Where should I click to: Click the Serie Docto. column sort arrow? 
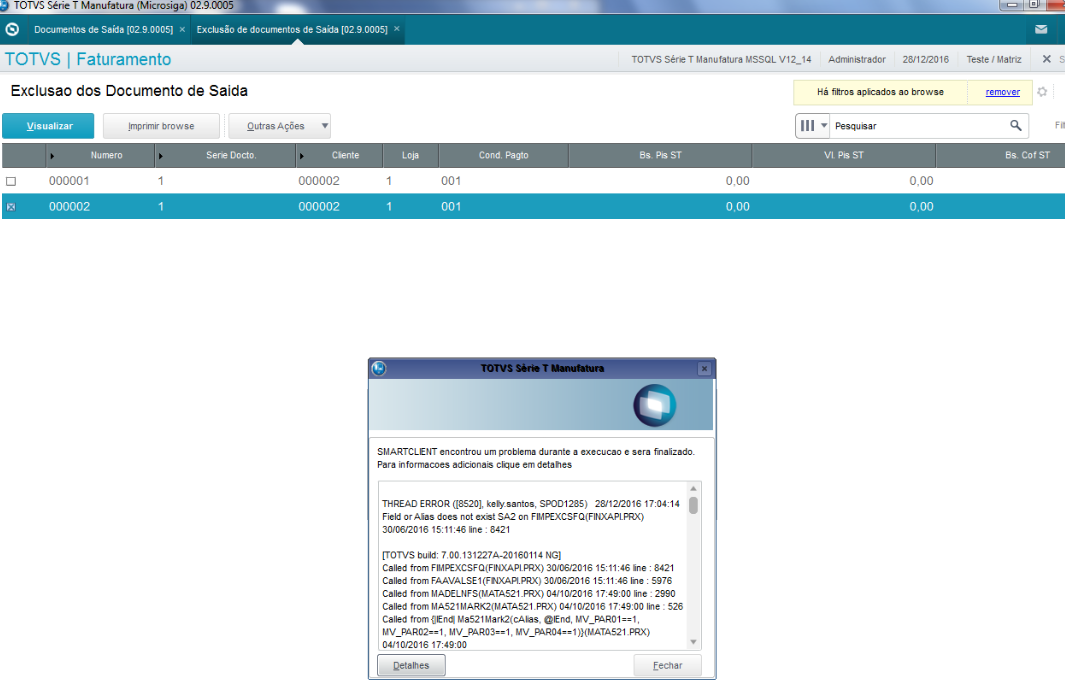(x=160, y=156)
